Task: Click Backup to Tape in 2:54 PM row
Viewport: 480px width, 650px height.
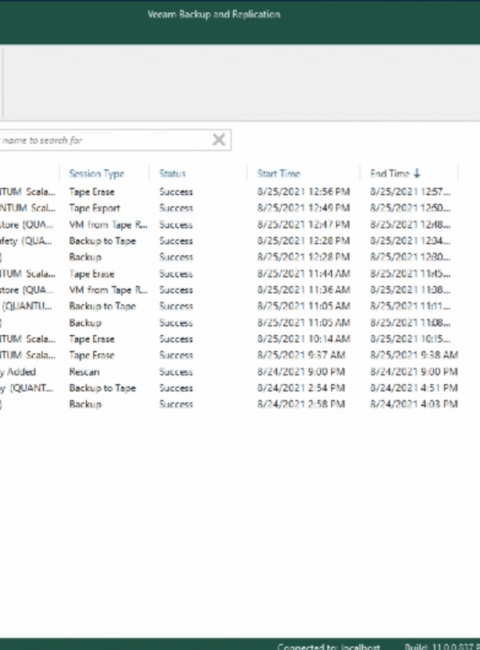Action: coord(102,388)
